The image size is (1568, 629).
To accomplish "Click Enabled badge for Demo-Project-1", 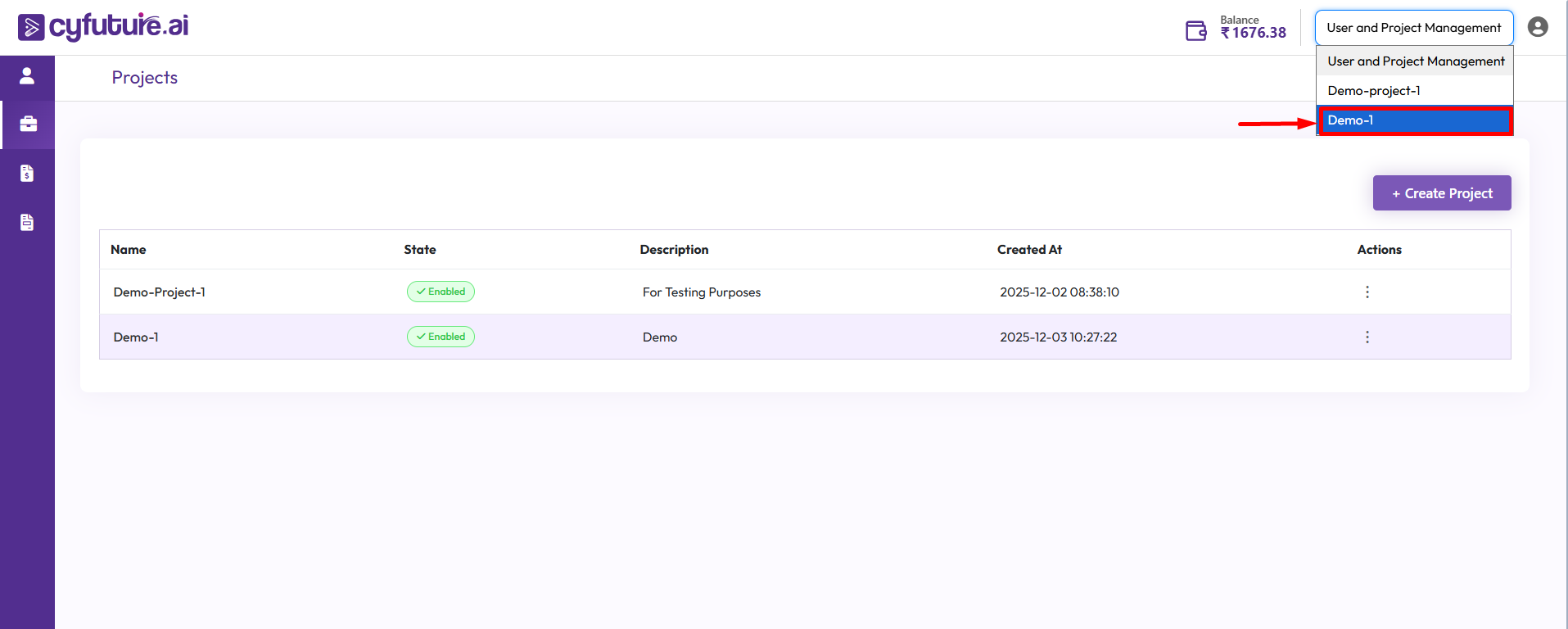I will pos(441,292).
